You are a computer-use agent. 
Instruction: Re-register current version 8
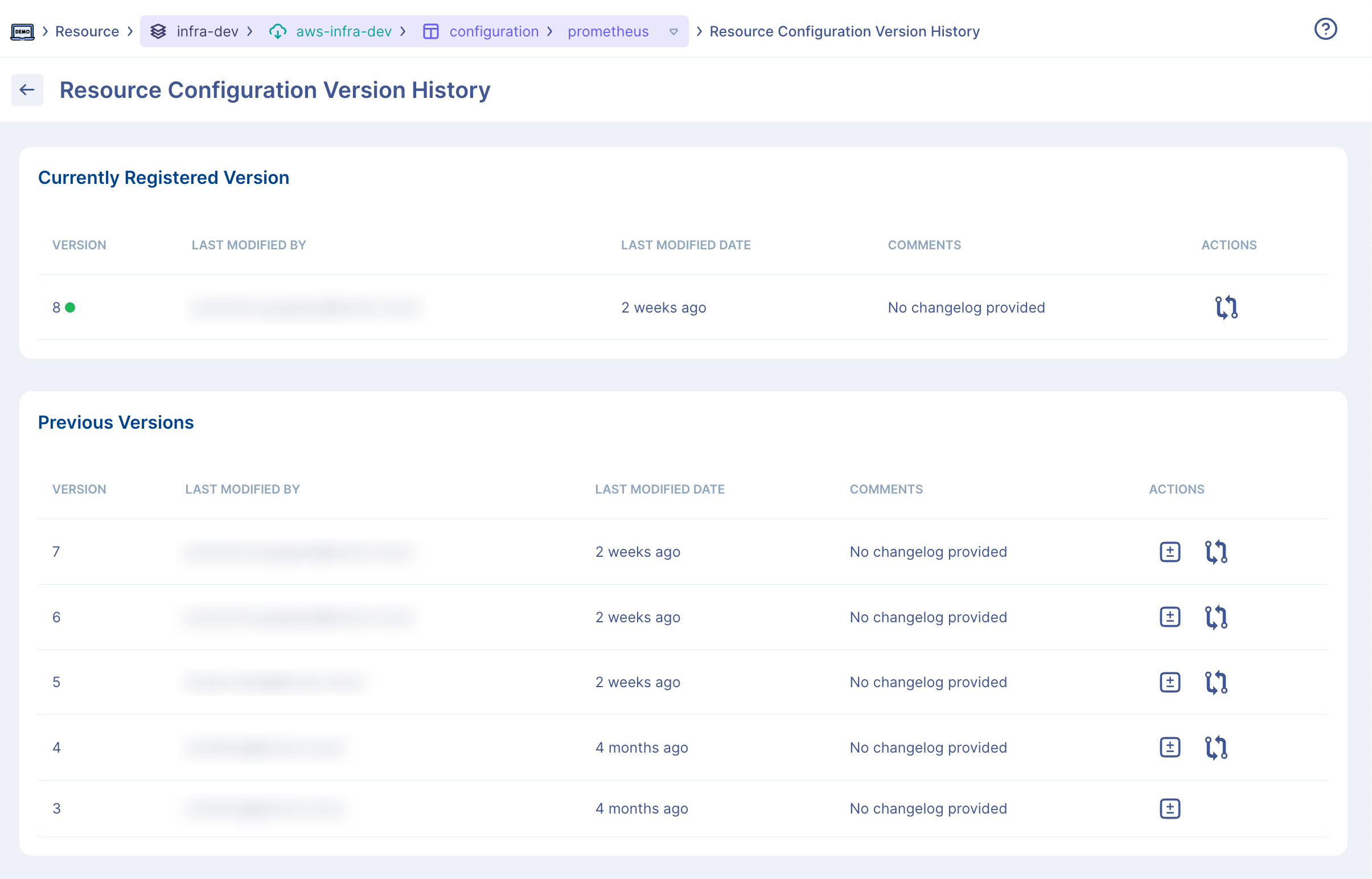pos(1225,307)
